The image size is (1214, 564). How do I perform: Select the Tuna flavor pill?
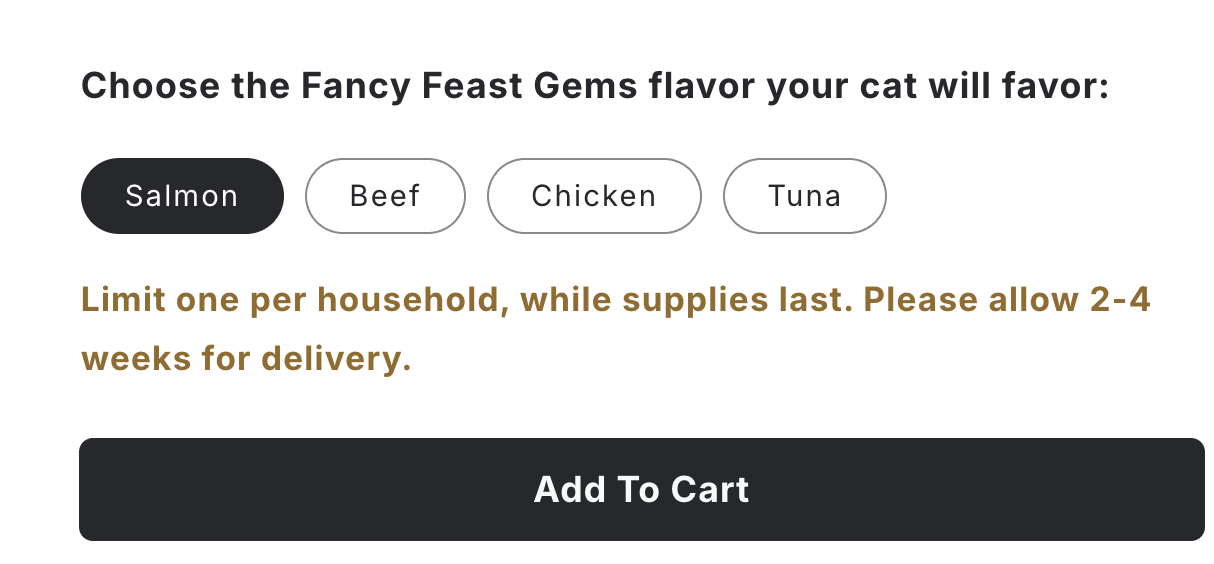click(x=804, y=196)
